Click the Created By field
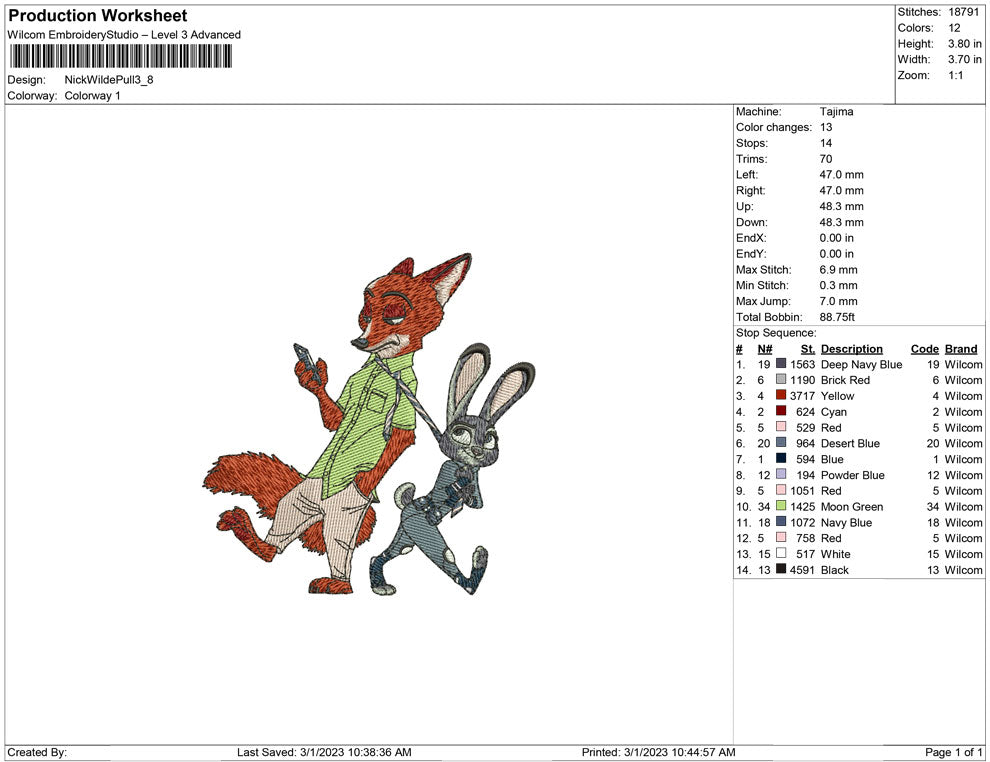The height and width of the screenshot is (762, 990). 37,752
